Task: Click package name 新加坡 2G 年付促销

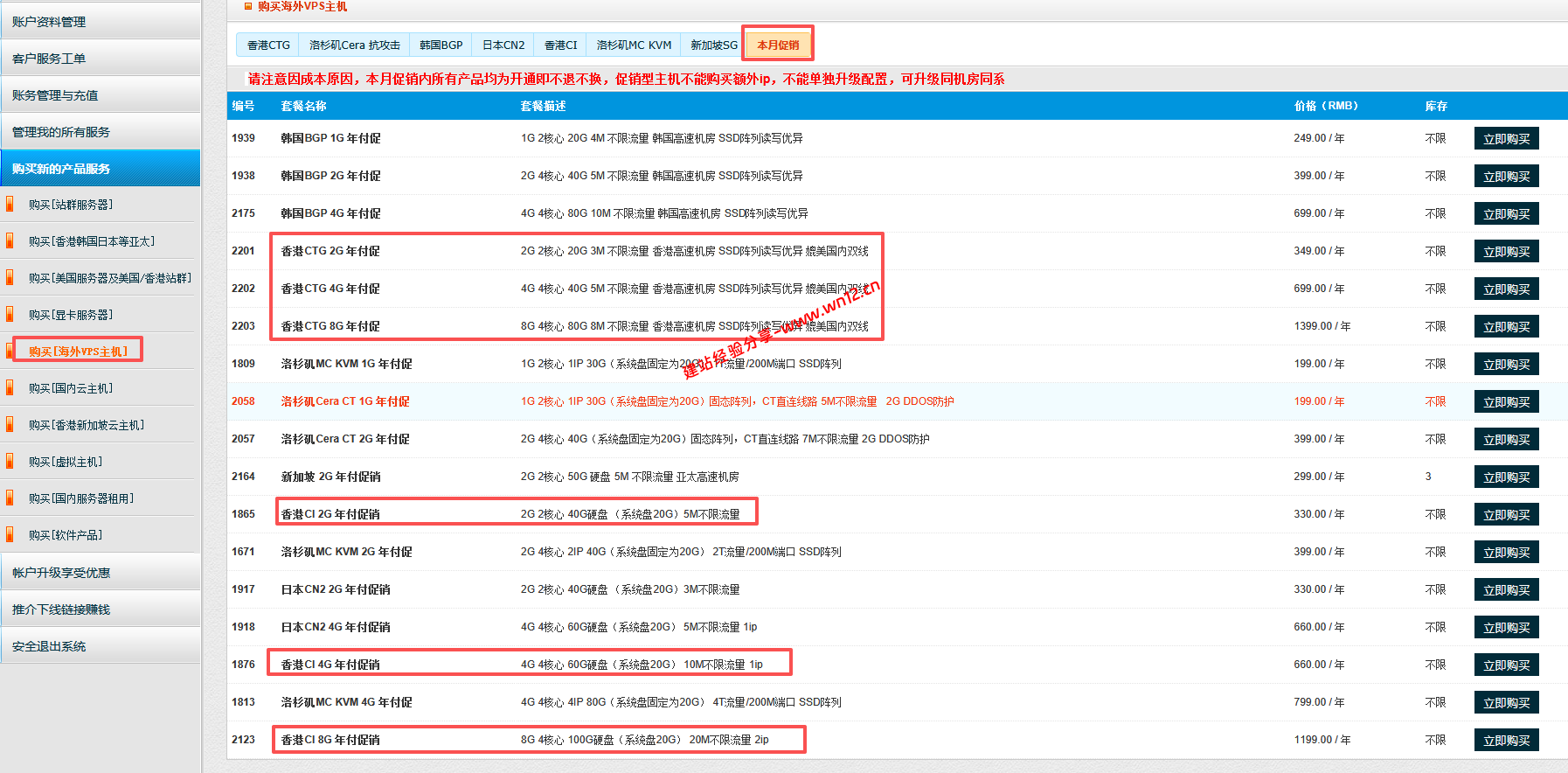Action: (330, 477)
